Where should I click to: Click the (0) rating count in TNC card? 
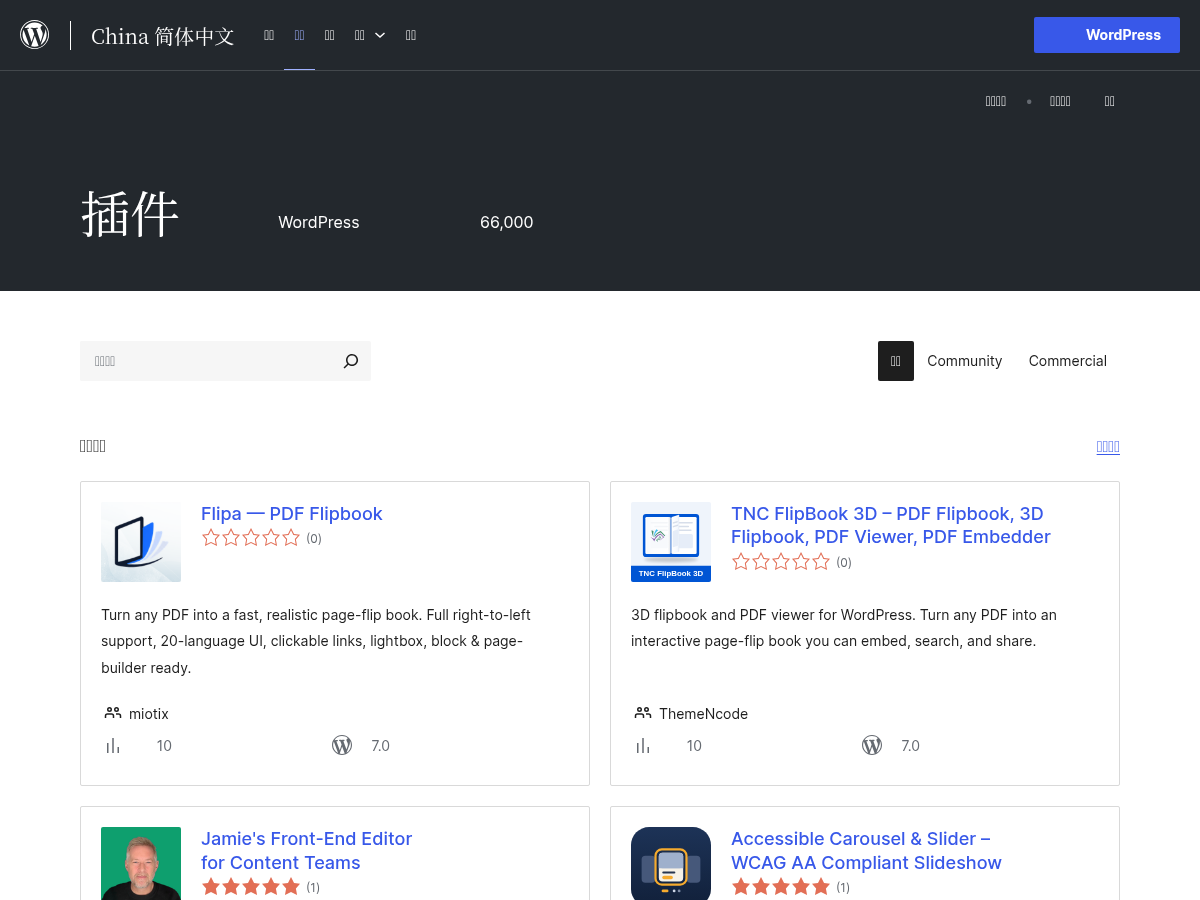pos(844,562)
